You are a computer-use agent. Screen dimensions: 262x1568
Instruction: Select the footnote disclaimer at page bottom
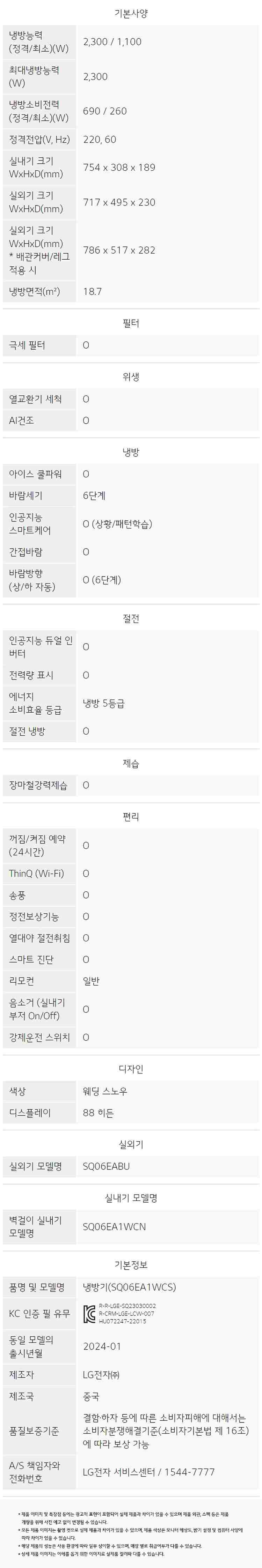[x=130, y=1533]
